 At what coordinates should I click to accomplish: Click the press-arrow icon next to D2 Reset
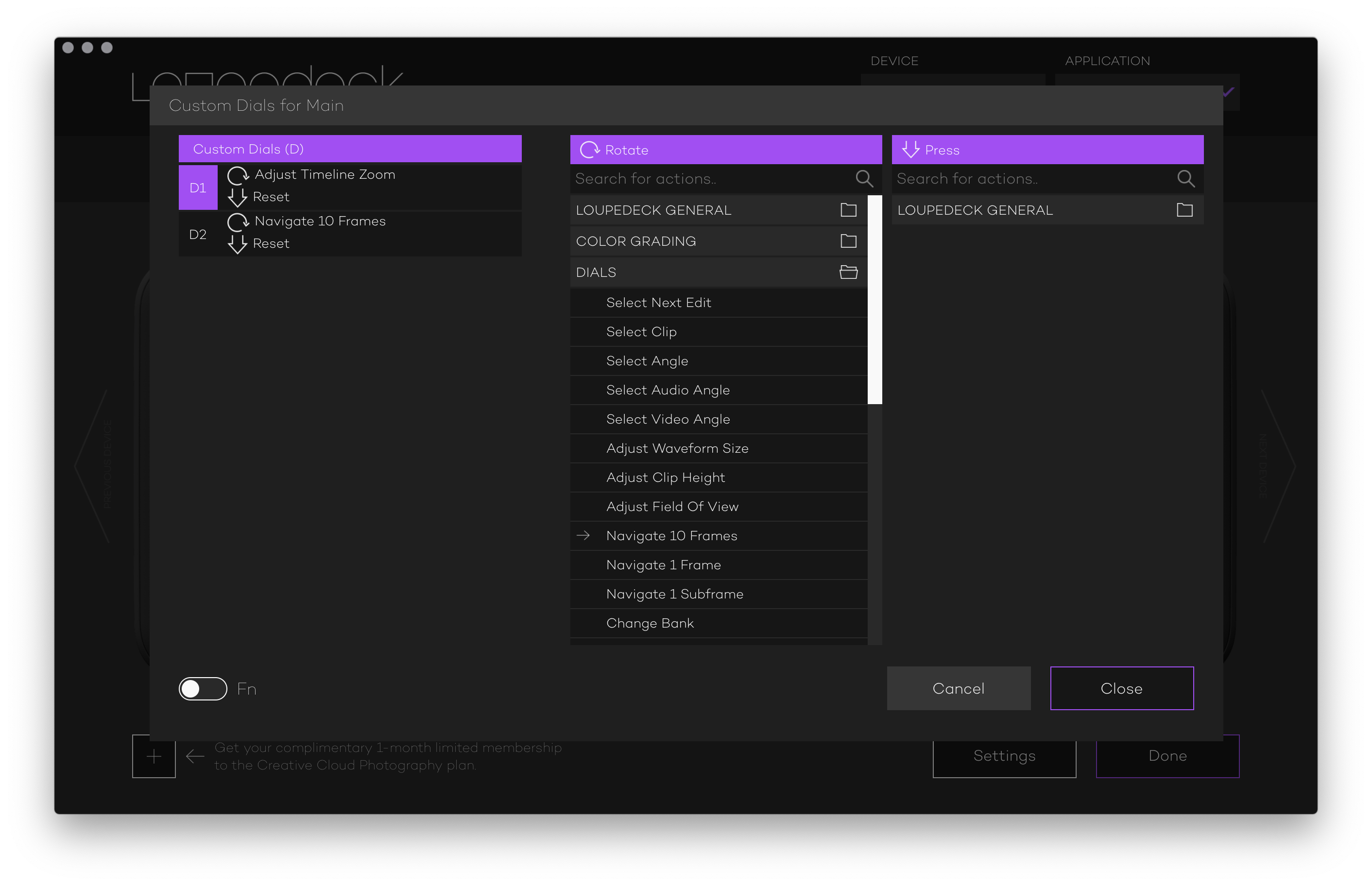click(x=238, y=244)
